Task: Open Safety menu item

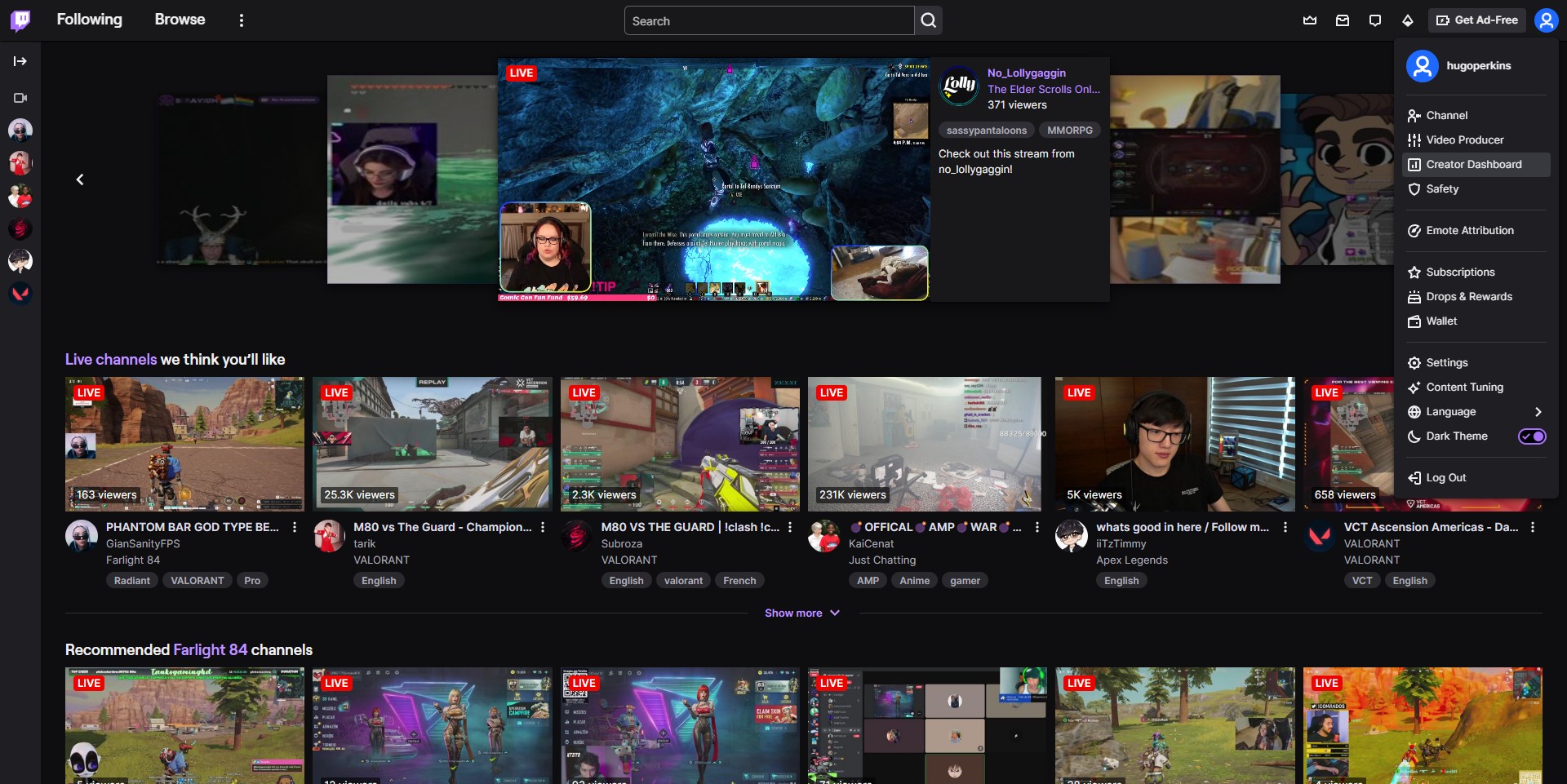Action: [x=1476, y=189]
